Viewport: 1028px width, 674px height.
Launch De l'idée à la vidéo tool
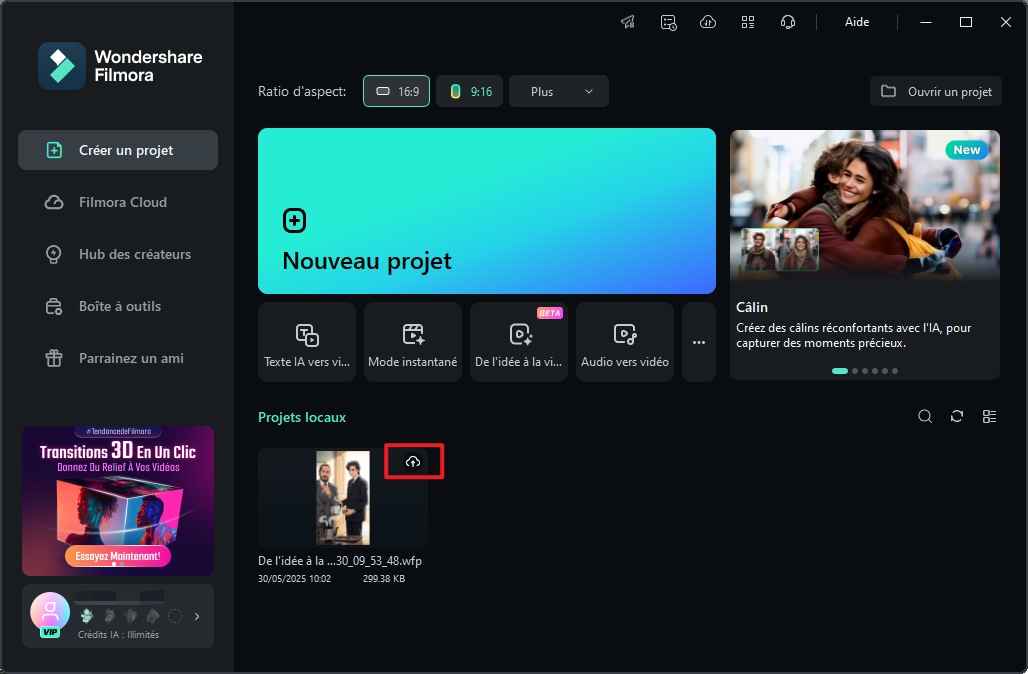point(519,342)
